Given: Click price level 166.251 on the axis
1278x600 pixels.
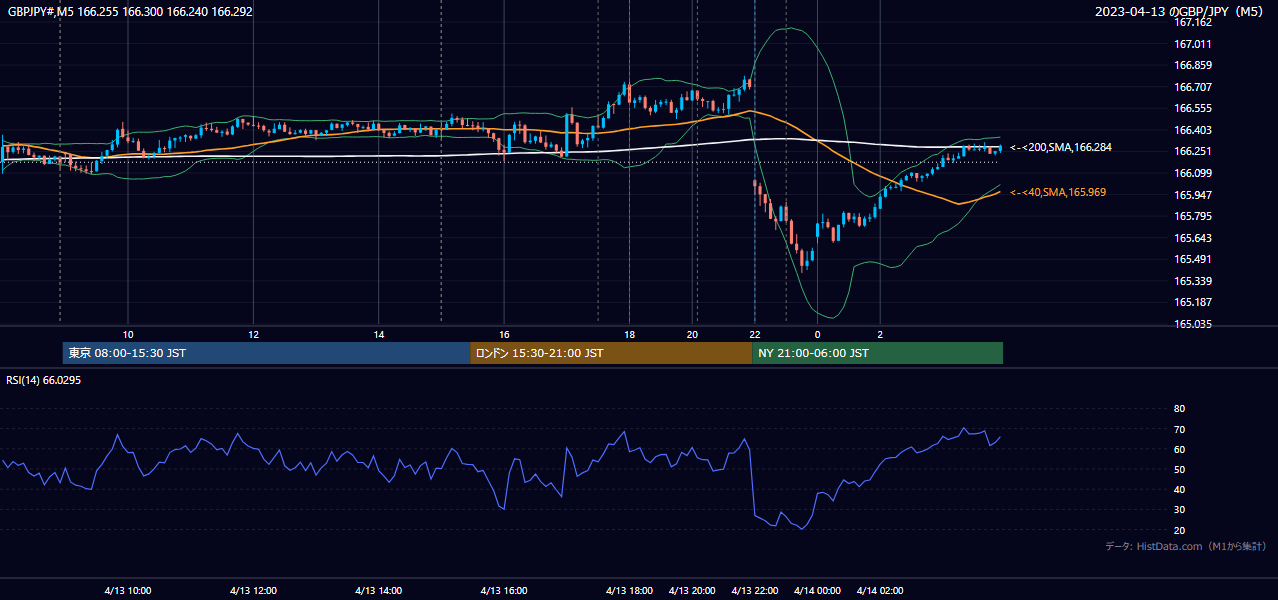Looking at the screenshot, I should pos(1193,151).
